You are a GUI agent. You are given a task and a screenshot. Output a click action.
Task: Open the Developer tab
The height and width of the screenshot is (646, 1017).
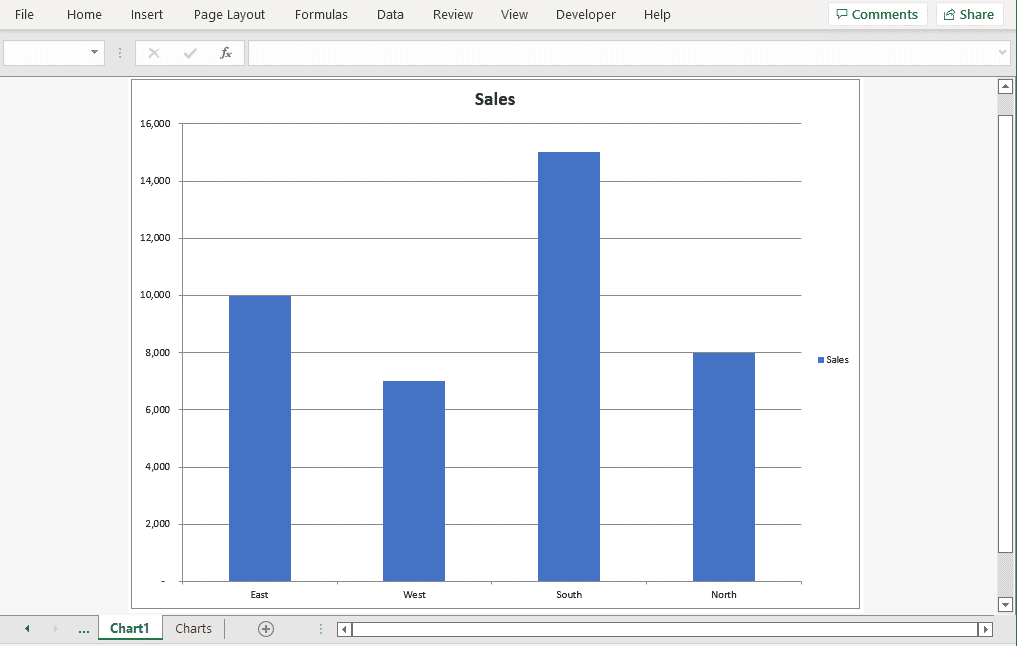point(585,14)
